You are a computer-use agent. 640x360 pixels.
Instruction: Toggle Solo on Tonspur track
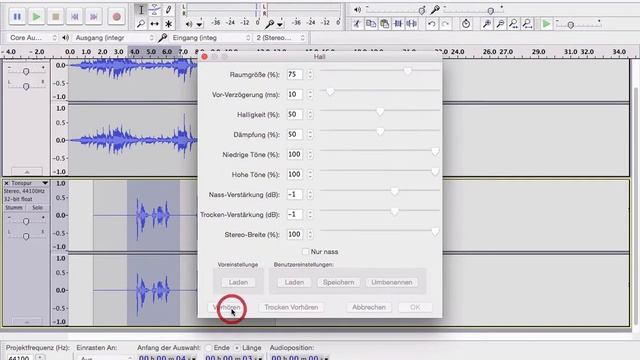pos(37,208)
